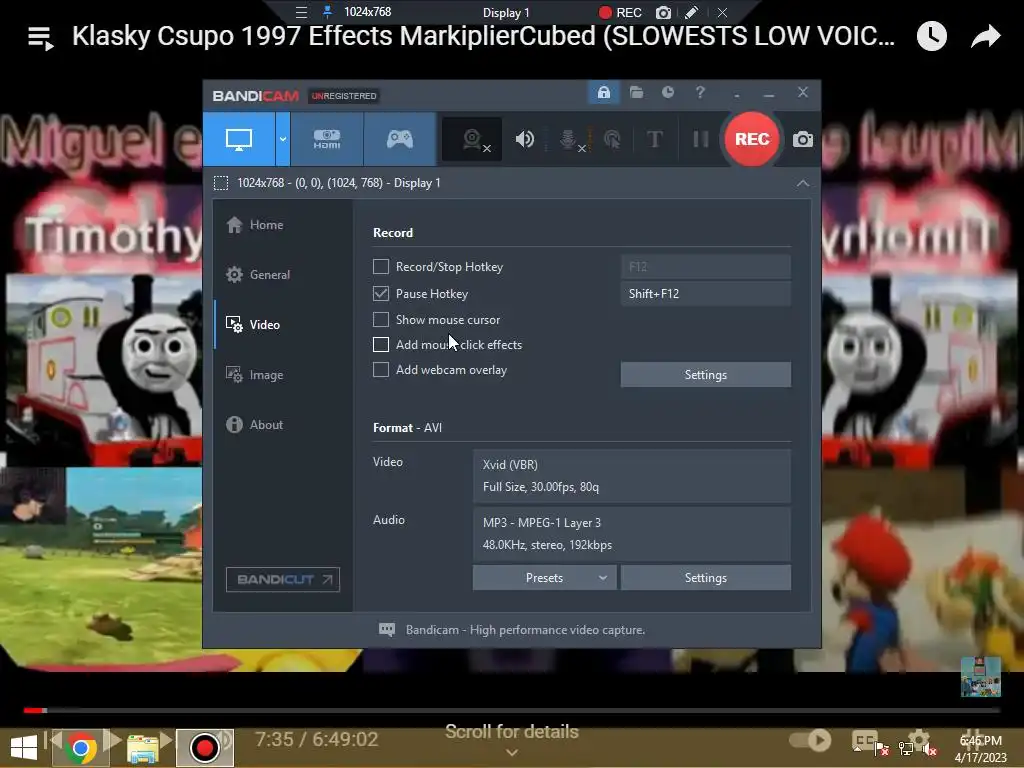1024x768 pixels.
Task: Close the top recording bar with X
Action: (x=722, y=12)
